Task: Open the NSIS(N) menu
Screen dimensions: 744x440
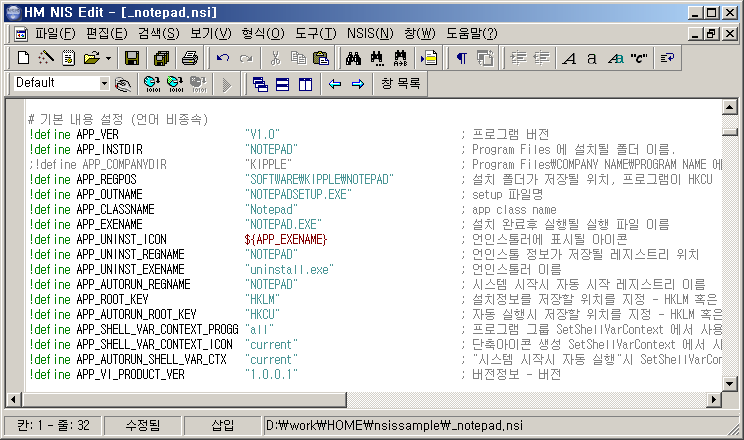Action: pos(369,33)
